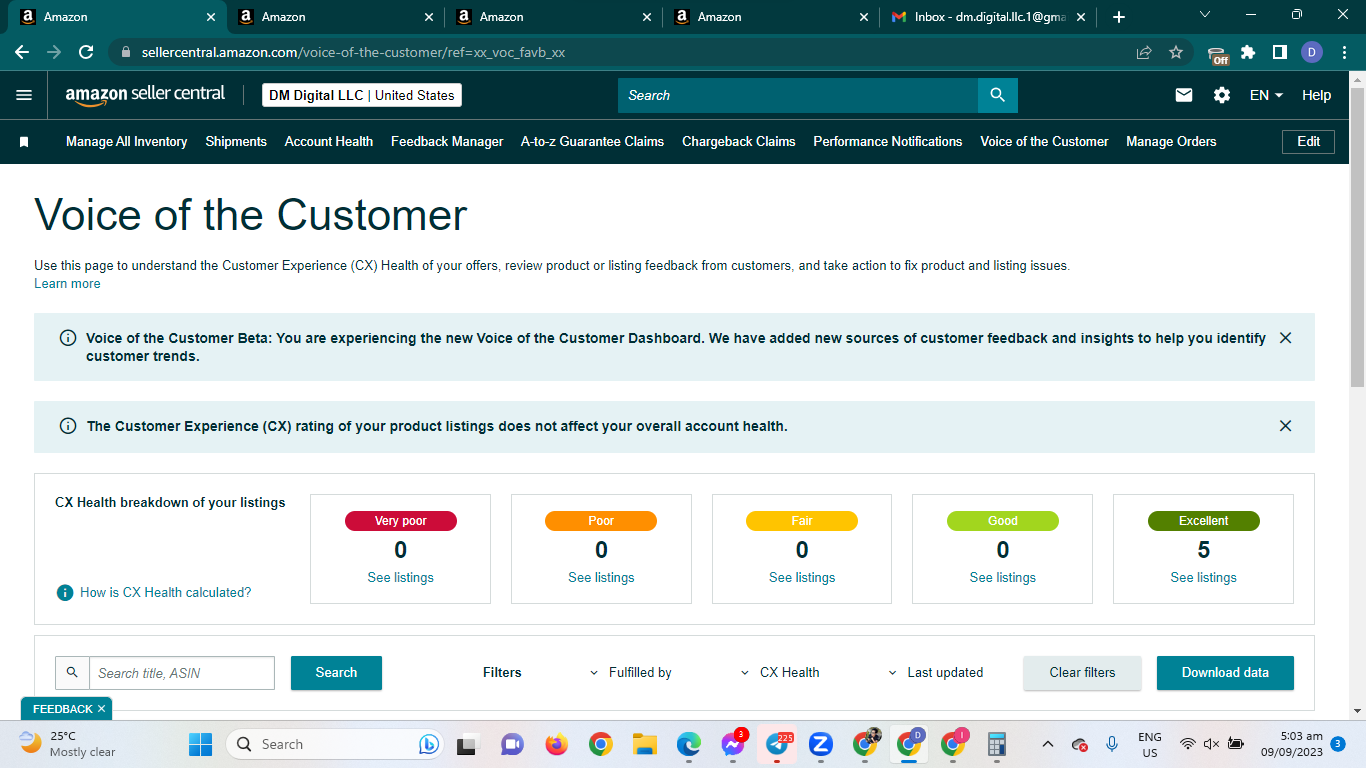This screenshot has height=768, width=1366.
Task: Show hidden icons in the system tray
Action: point(1048,744)
